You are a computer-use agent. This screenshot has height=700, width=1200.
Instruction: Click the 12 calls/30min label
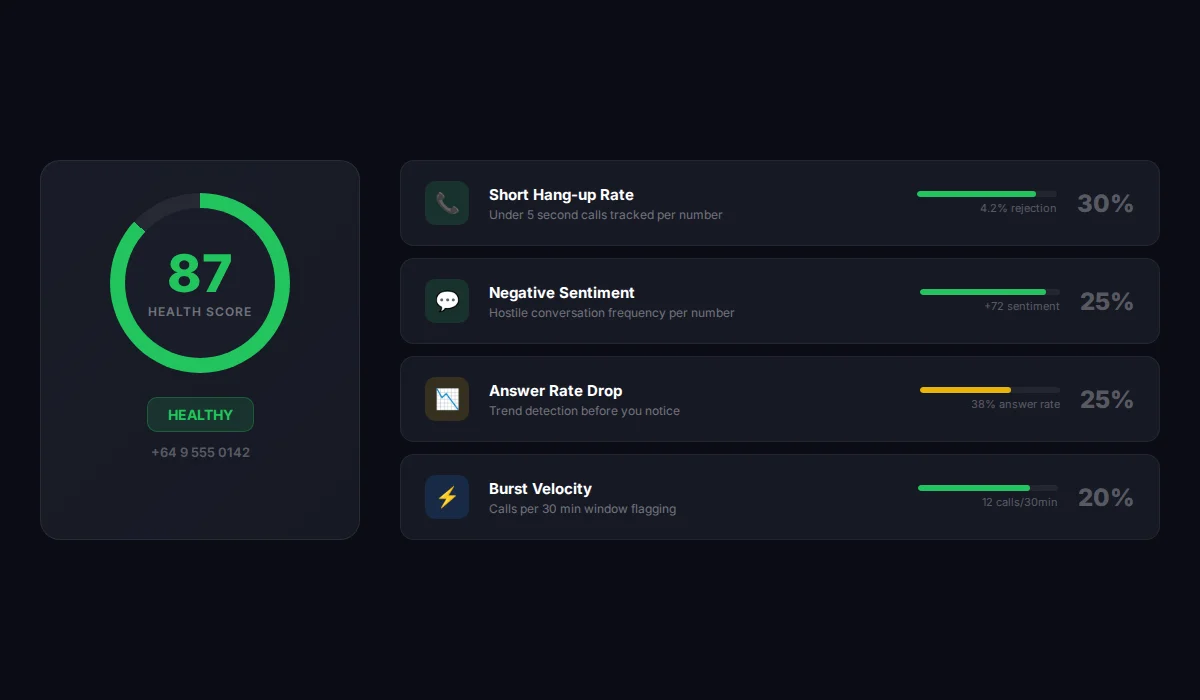pos(1021,502)
